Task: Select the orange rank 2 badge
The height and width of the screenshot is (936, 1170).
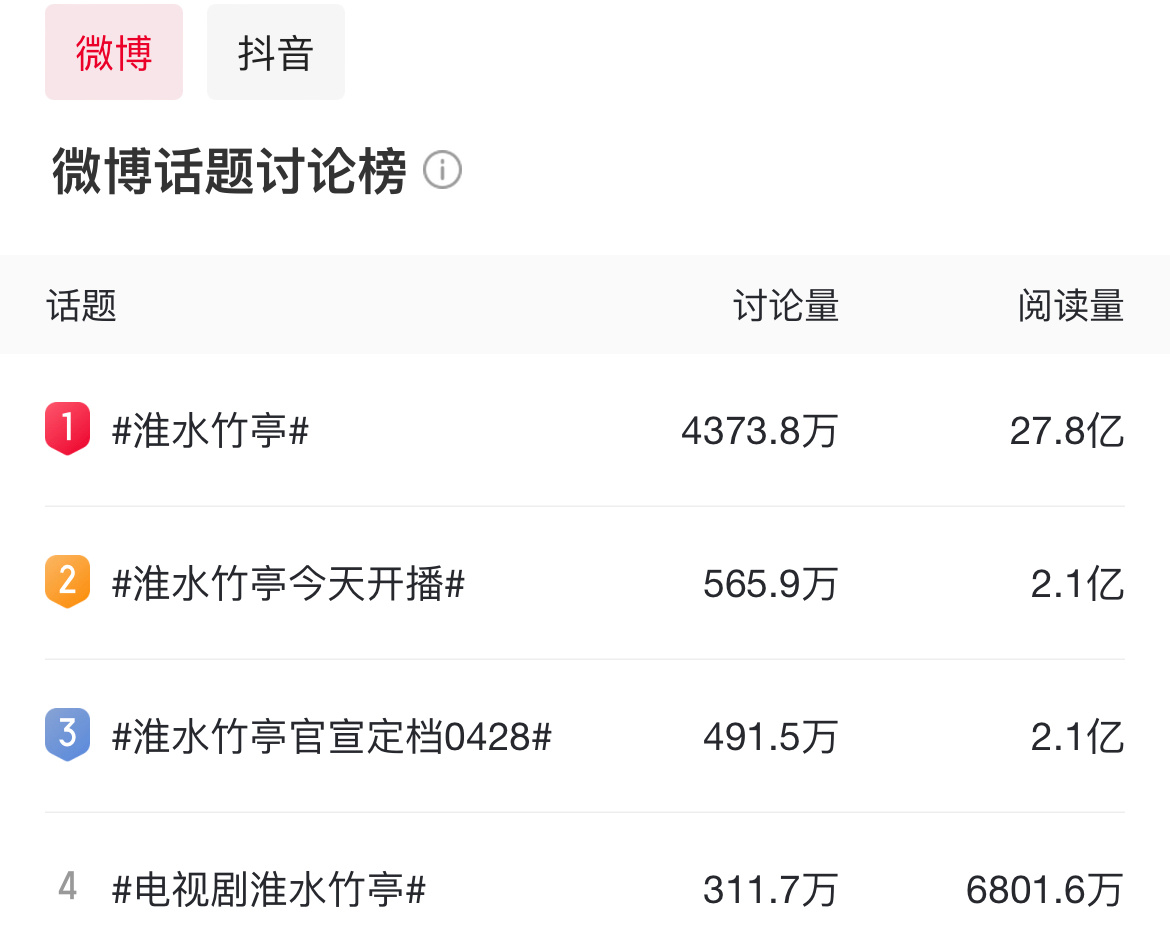Action: click(67, 582)
